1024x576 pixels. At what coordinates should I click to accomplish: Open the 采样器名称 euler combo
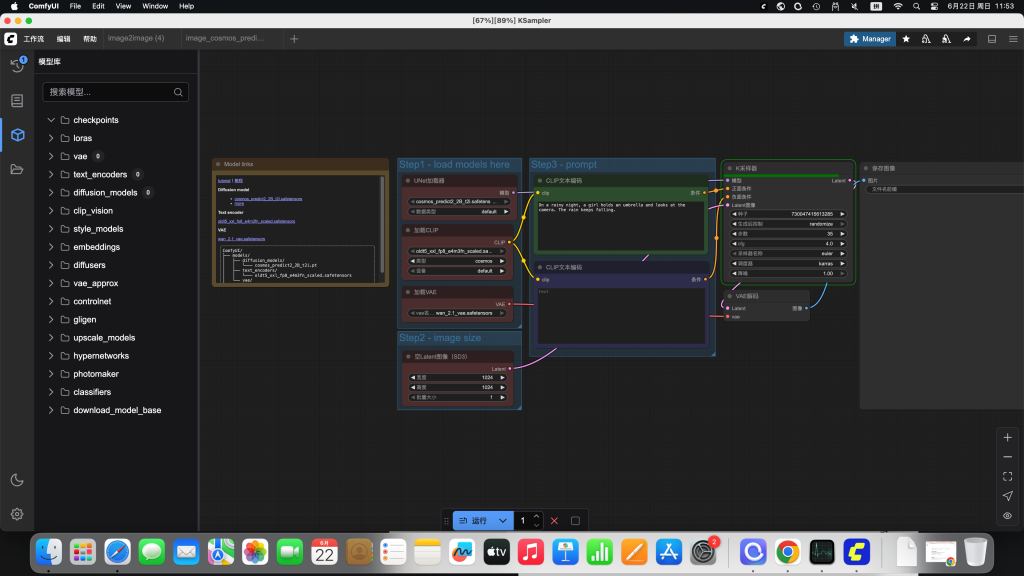788,253
